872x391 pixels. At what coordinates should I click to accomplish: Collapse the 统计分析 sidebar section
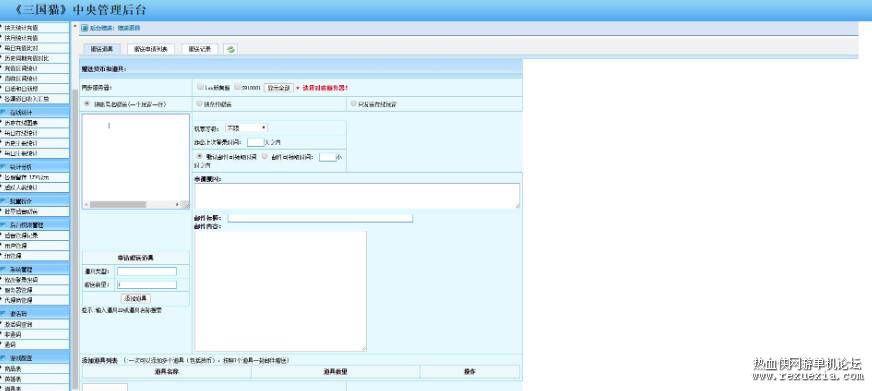(x=34, y=166)
